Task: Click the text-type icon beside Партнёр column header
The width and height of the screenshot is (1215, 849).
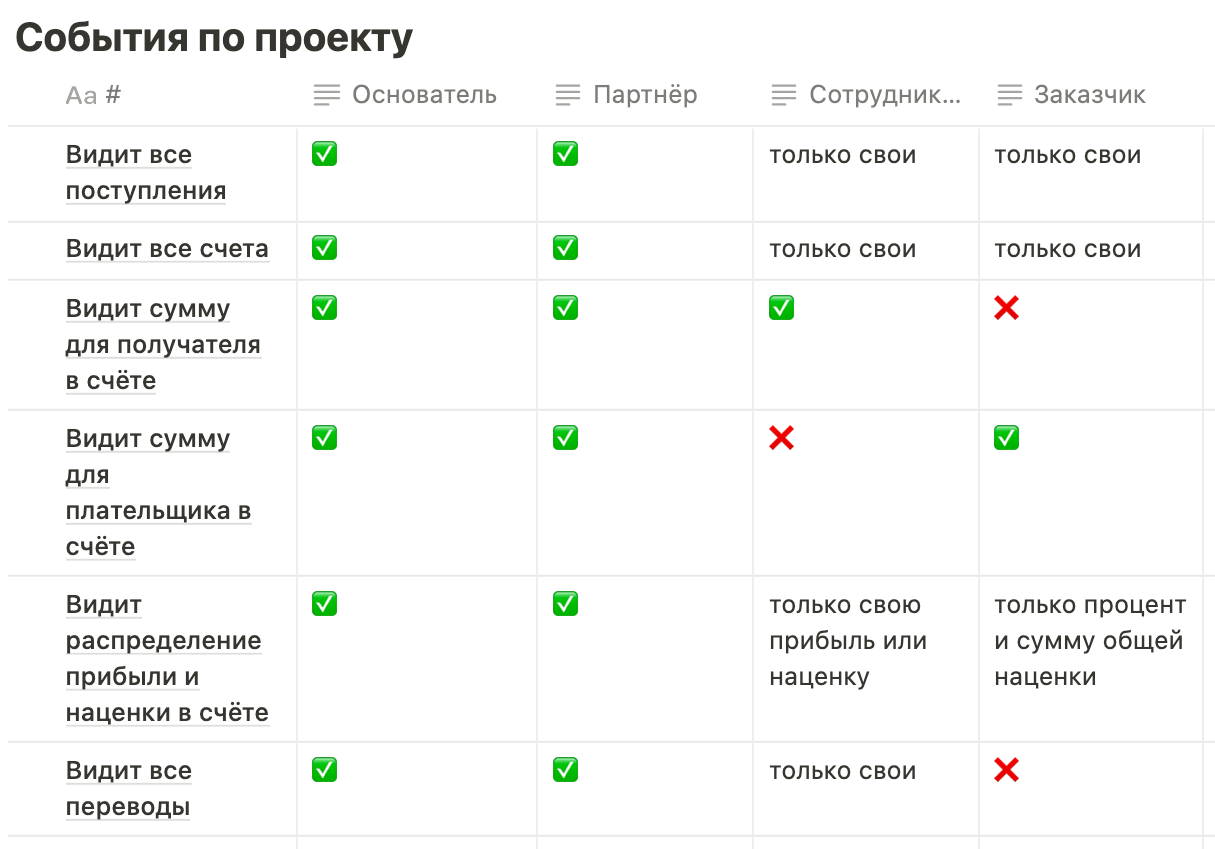Action: [x=567, y=95]
